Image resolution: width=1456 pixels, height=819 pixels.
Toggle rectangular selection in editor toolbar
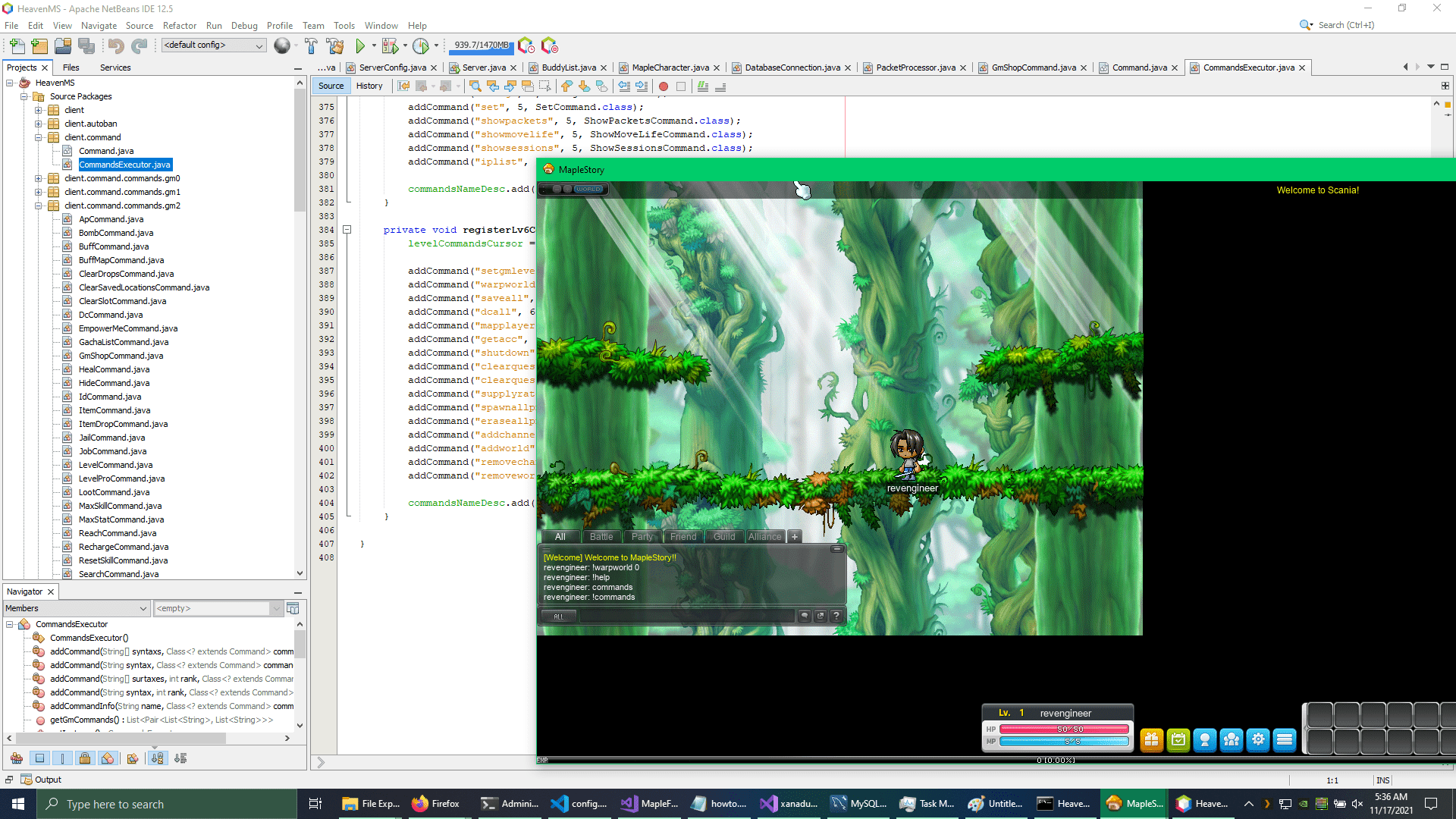(x=544, y=86)
